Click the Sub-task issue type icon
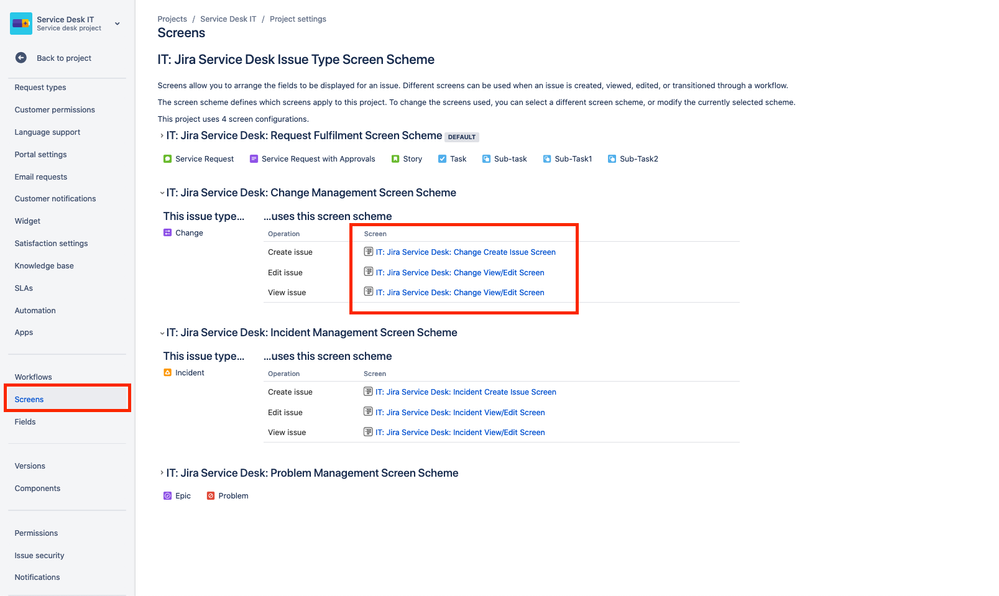The height and width of the screenshot is (596, 999). coord(486,159)
